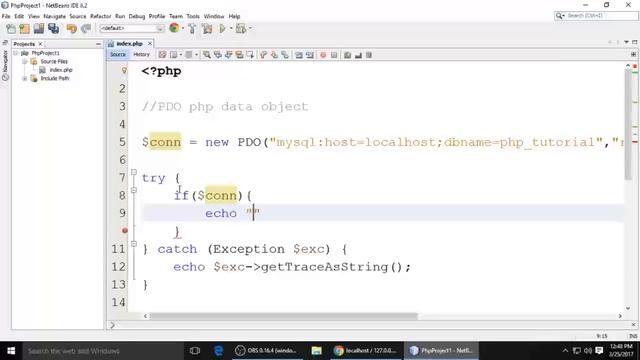Click the New File toolbar icon
This screenshot has width=640, height=360.
click(11, 29)
